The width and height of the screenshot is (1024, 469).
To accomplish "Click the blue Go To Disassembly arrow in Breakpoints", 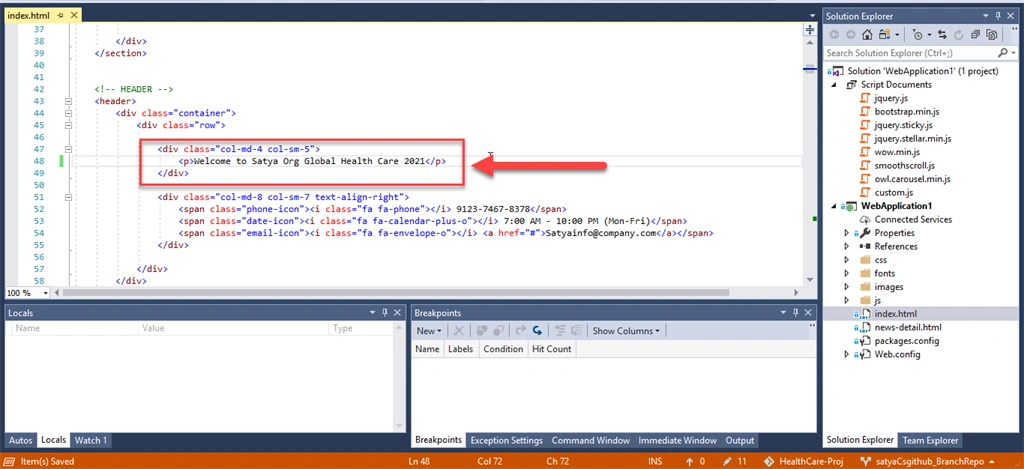I will coord(537,331).
